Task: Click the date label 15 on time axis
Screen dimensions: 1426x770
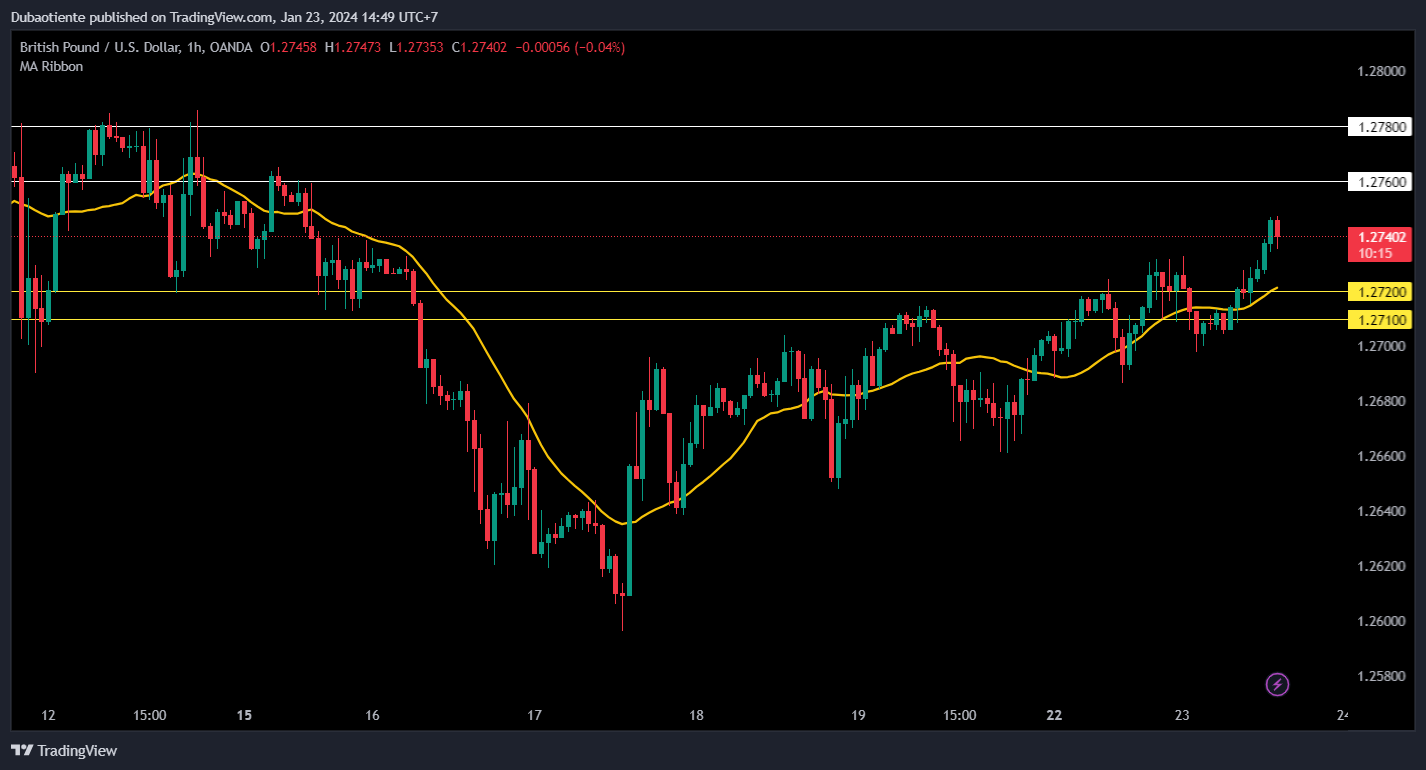Action: tap(245, 716)
